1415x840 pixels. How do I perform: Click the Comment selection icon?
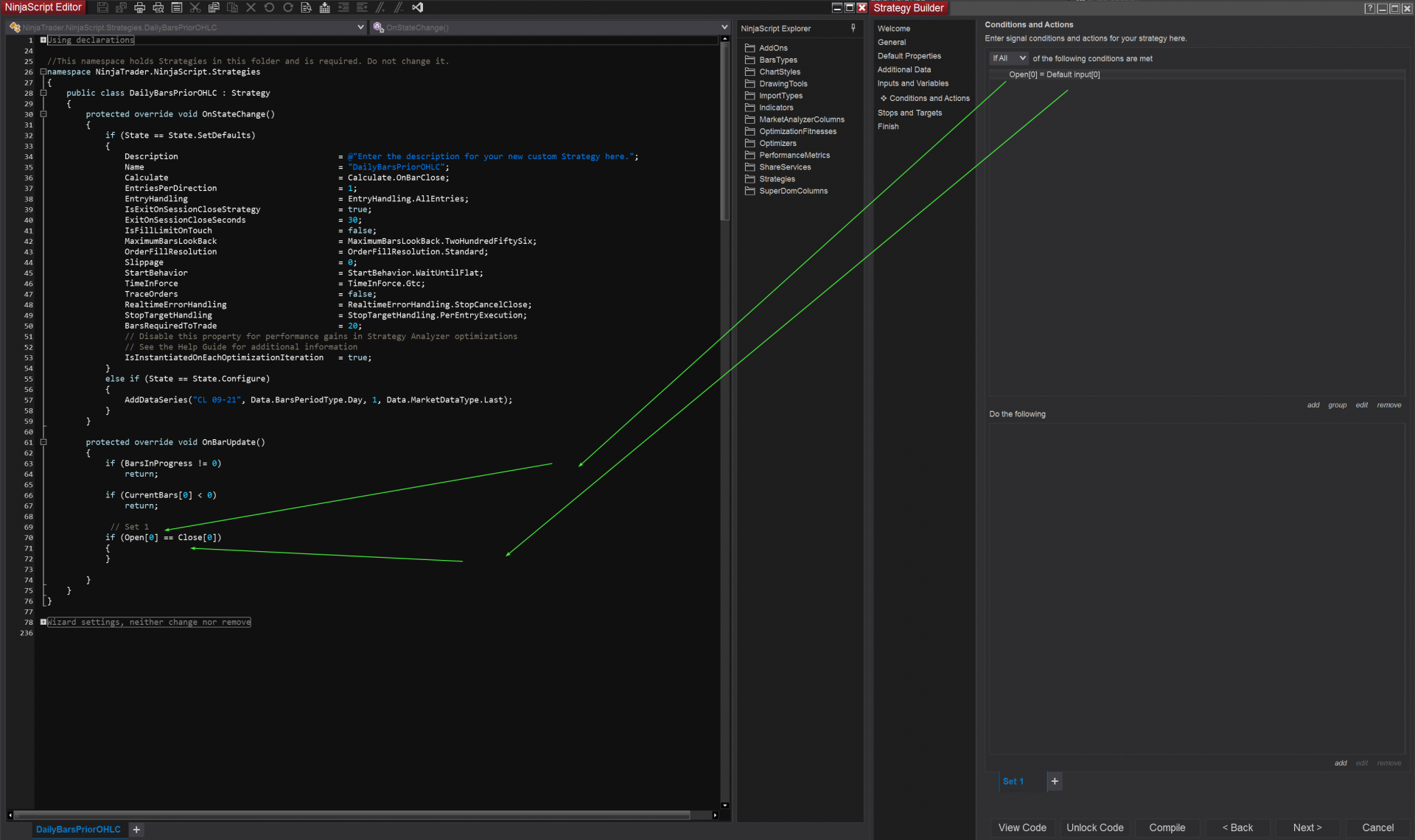point(380,7)
